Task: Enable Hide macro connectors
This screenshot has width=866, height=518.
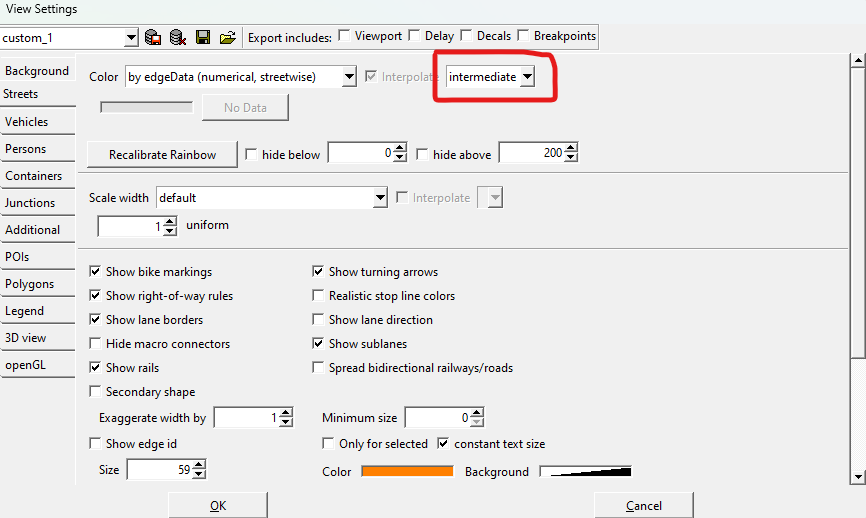Action: pyautogui.click(x=95, y=343)
